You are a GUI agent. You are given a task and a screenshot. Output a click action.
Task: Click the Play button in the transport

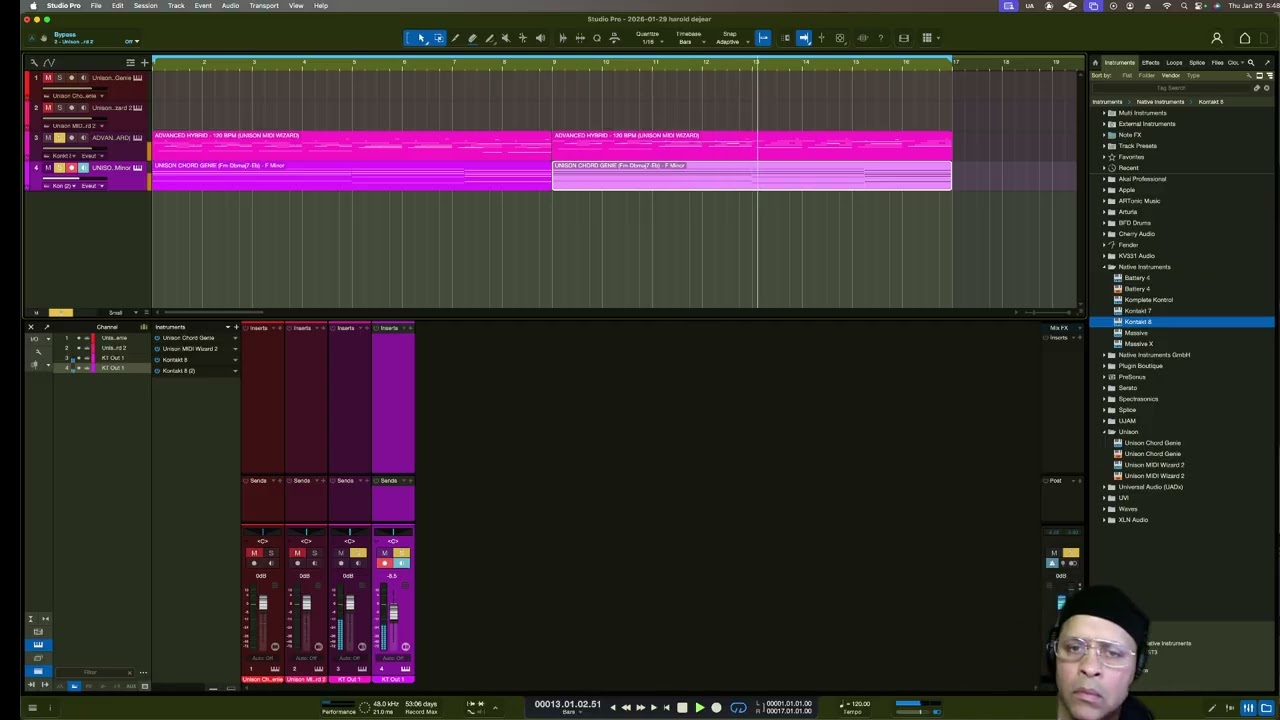pos(699,707)
